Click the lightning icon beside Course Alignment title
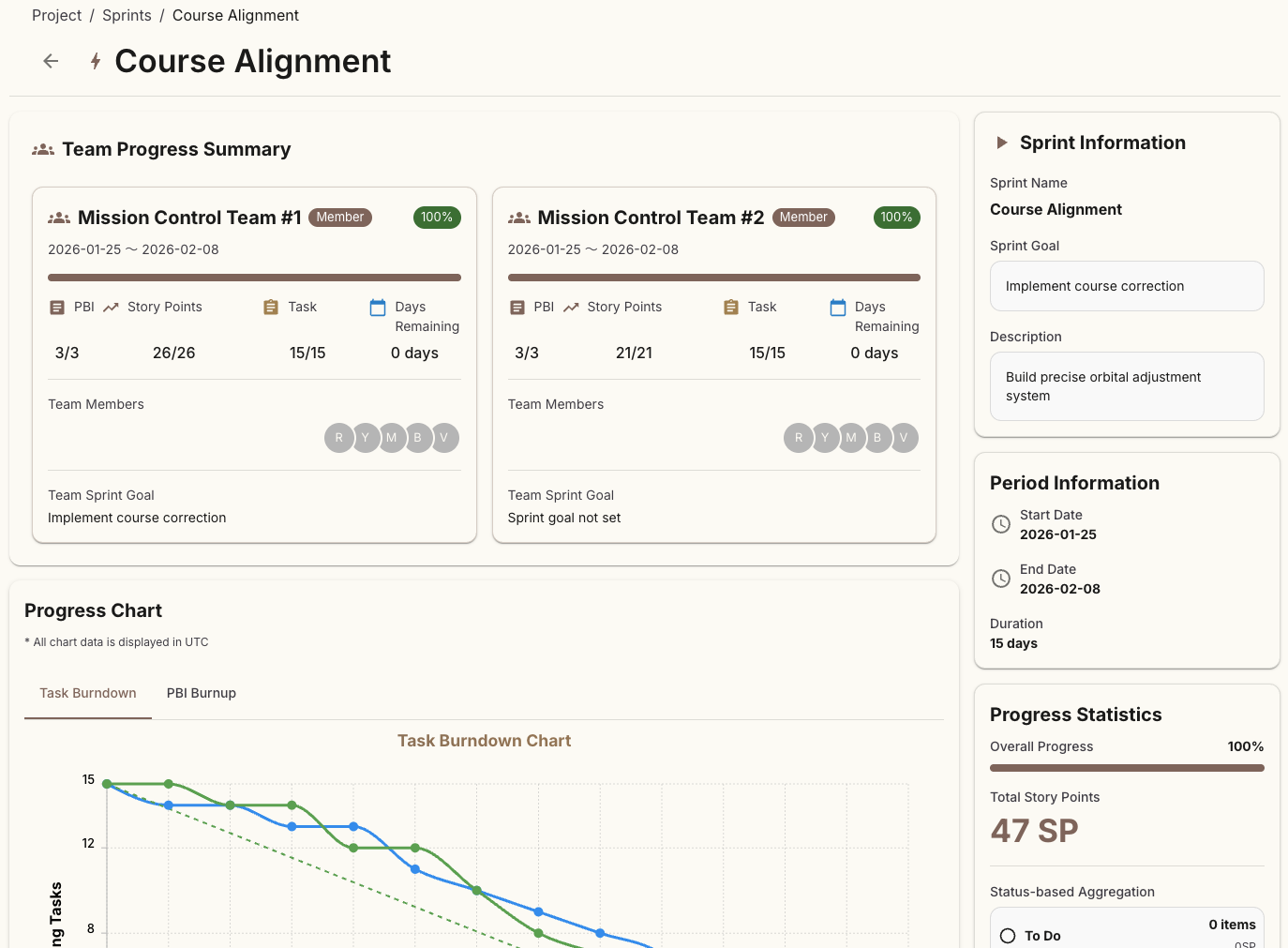This screenshot has width=1288, height=948. point(94,60)
